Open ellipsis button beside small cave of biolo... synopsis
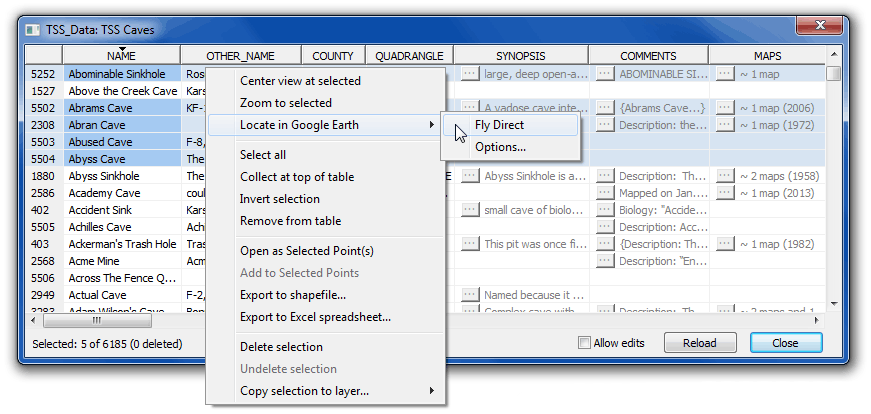The height and width of the screenshot is (414, 871). 470,210
